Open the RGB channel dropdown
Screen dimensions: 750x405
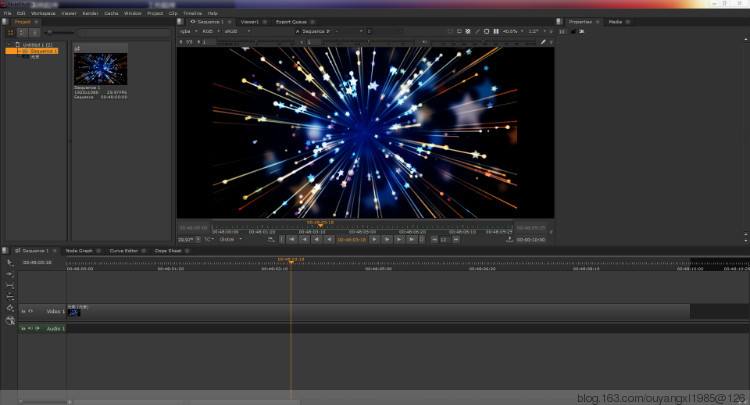[211, 31]
